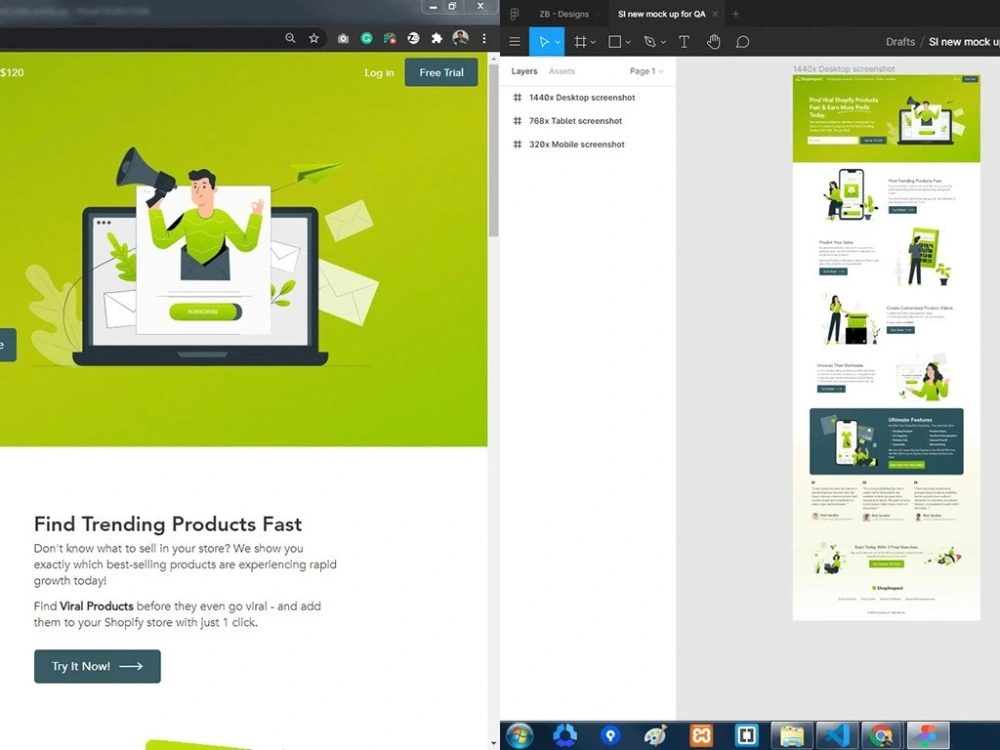Open the Paint palette app in taskbar

click(x=656, y=736)
